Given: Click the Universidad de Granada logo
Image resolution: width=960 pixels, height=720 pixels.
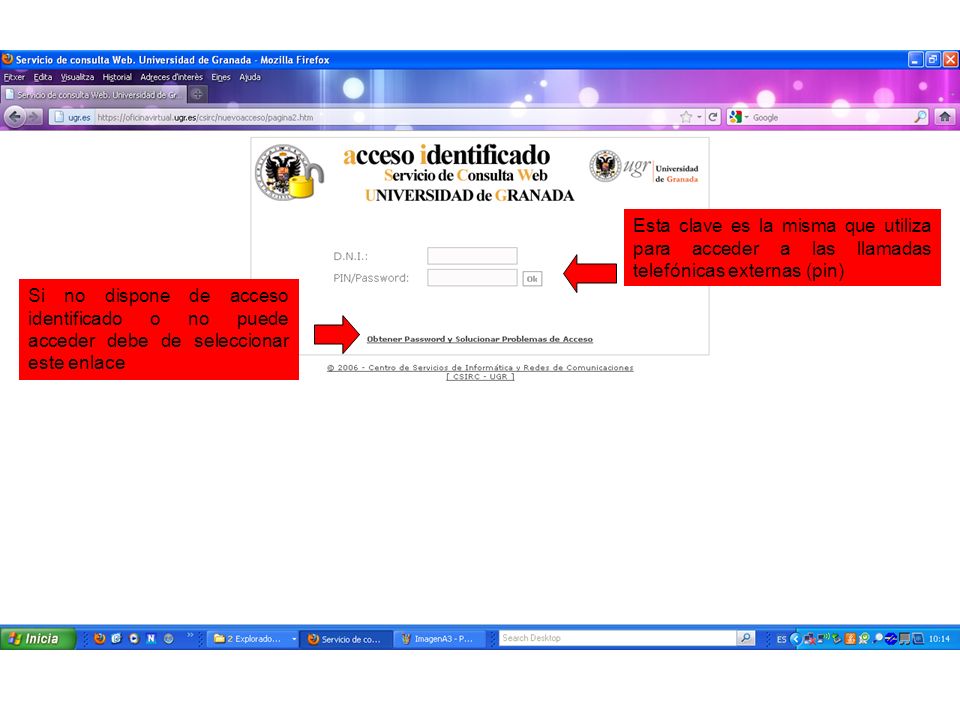Looking at the screenshot, I should pos(644,167).
